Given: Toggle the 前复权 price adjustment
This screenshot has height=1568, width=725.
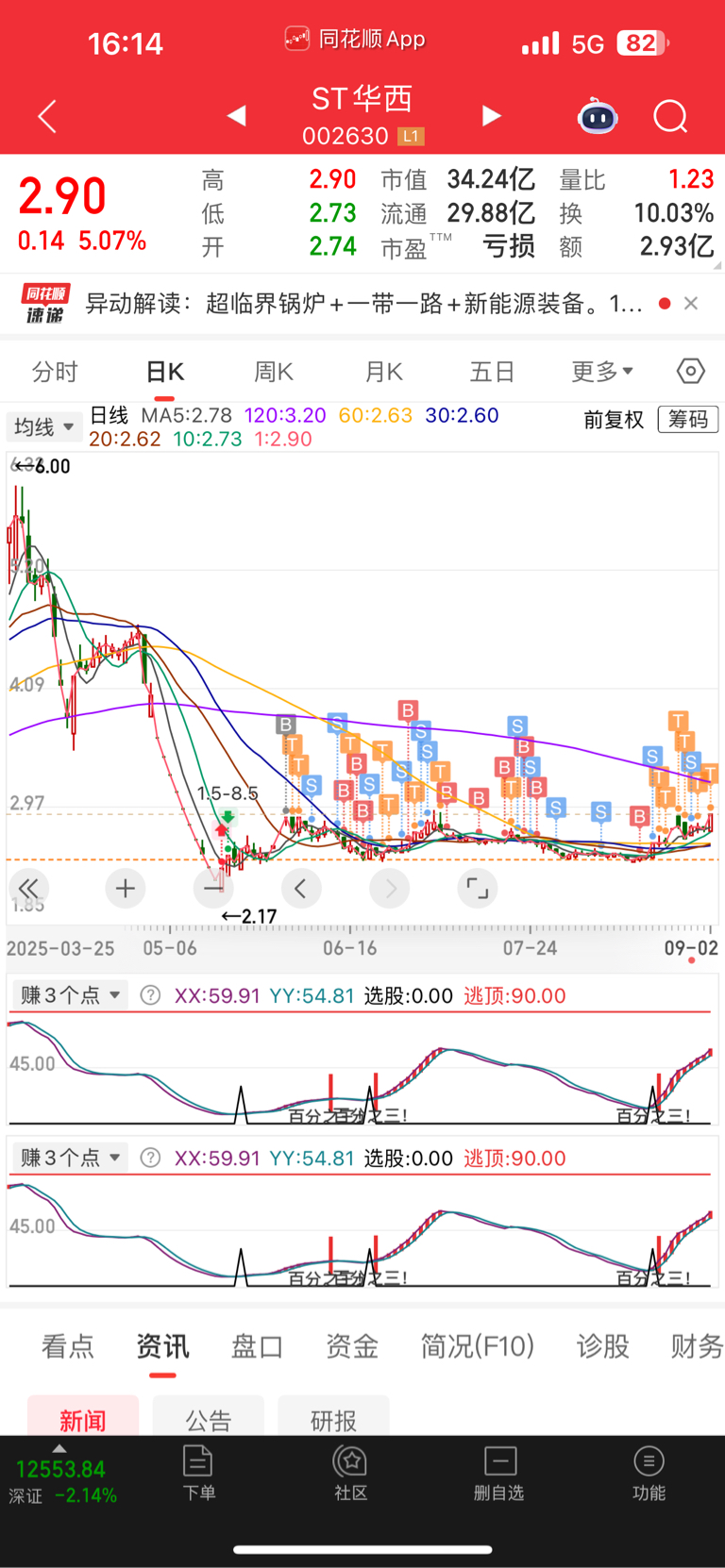Looking at the screenshot, I should tap(614, 420).
